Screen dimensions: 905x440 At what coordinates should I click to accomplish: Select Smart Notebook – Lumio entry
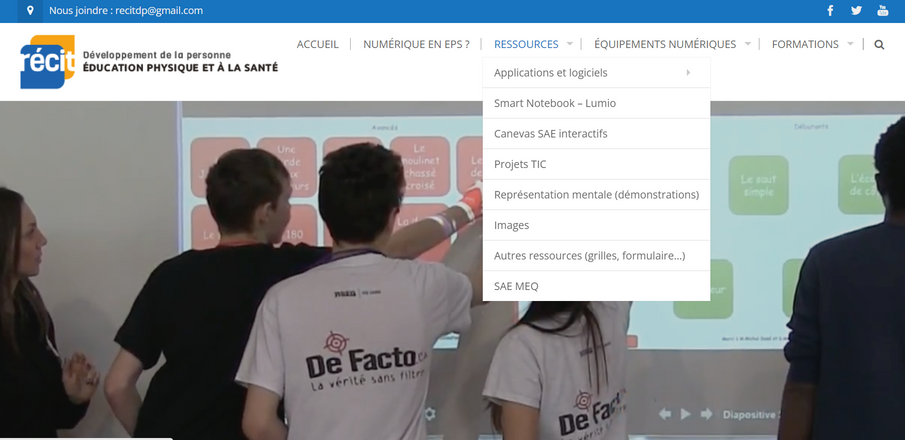(555, 103)
